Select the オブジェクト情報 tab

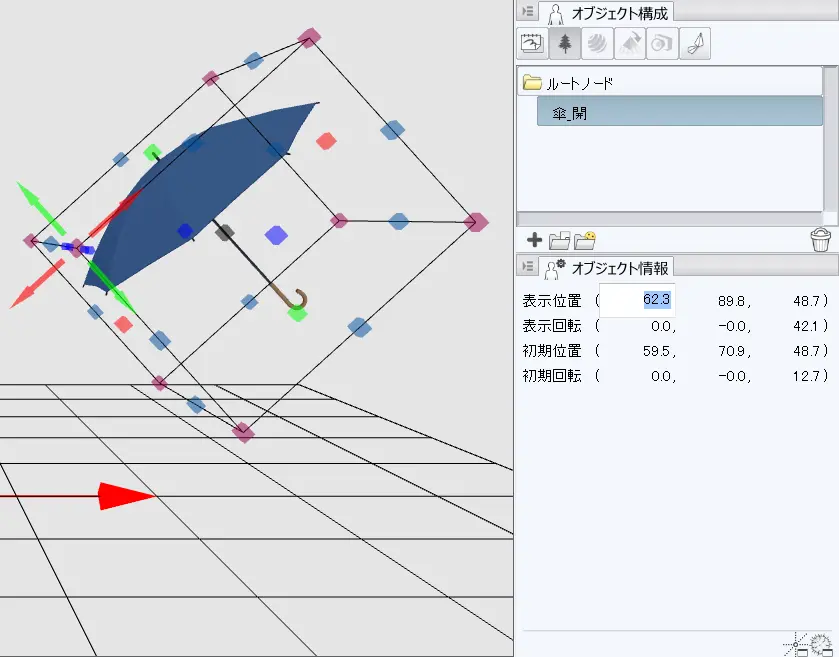tap(607, 268)
